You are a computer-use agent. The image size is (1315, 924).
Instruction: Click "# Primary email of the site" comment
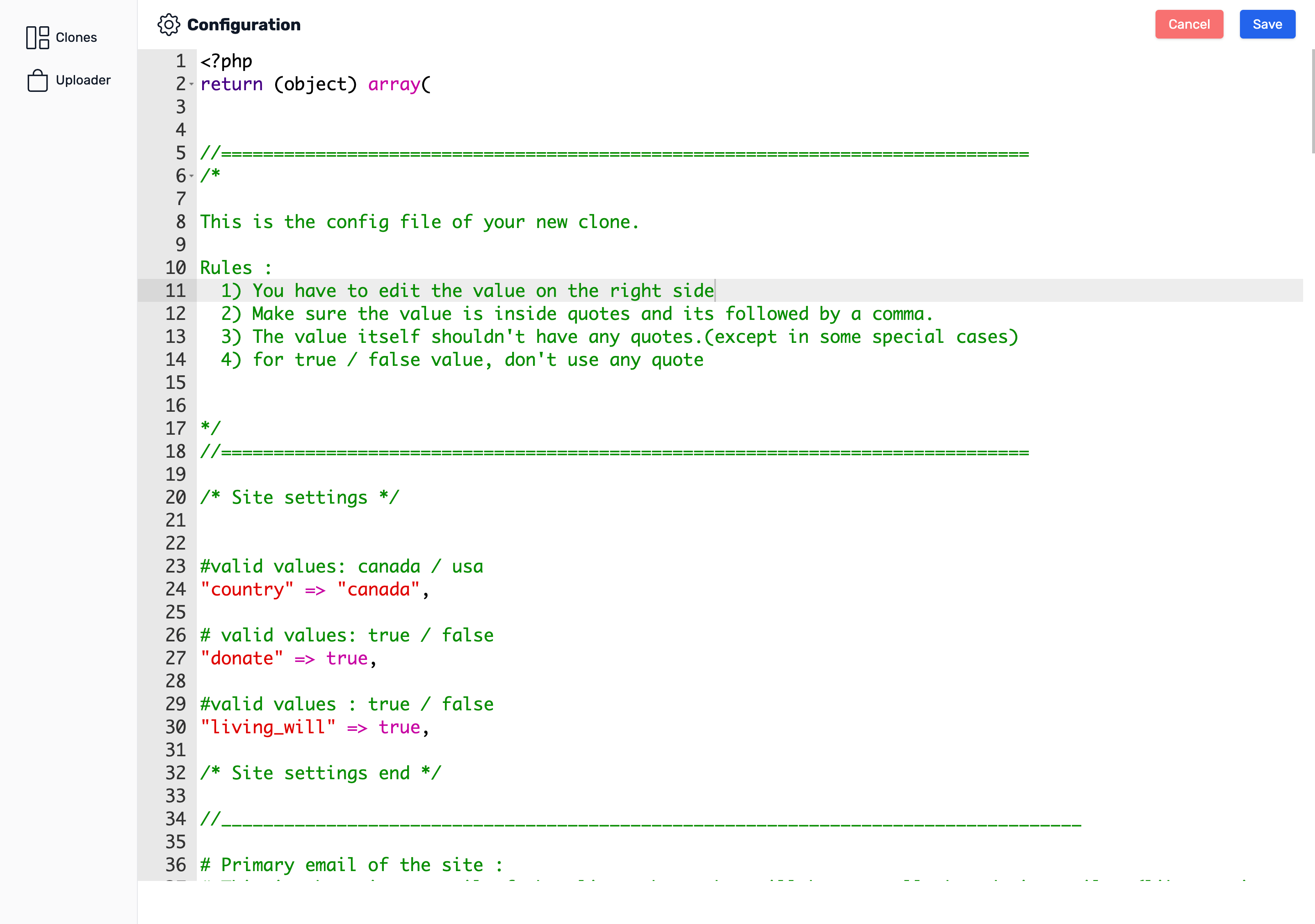[x=352, y=865]
